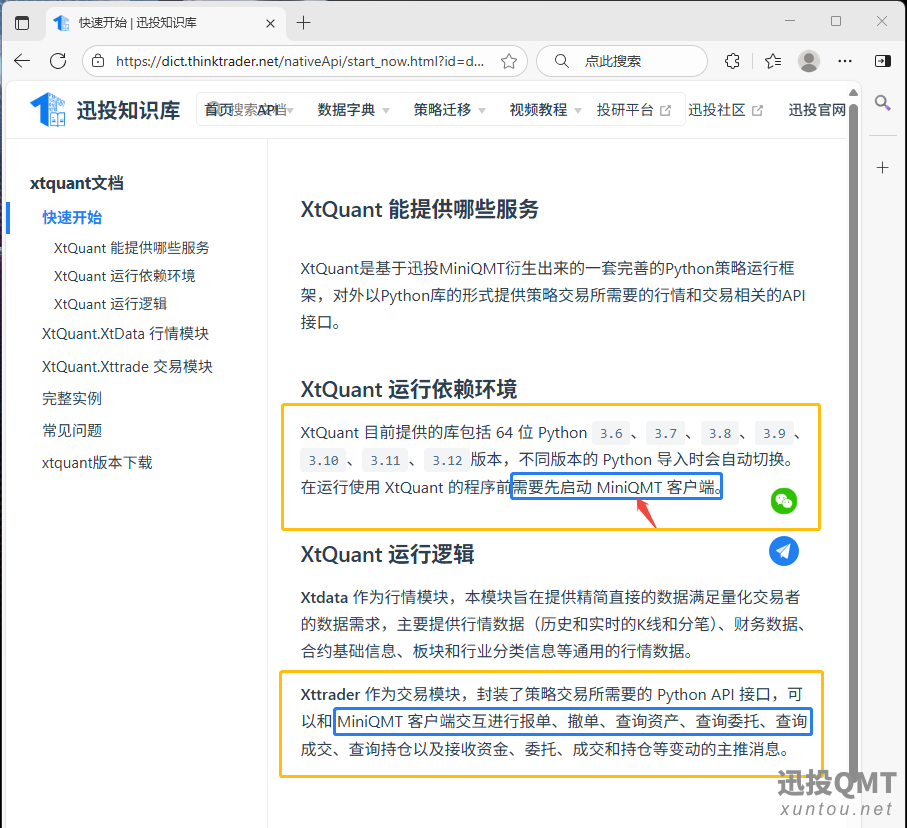Image resolution: width=907 pixels, height=828 pixels.
Task: Click the 点此搜索 search box
Action: 622,61
